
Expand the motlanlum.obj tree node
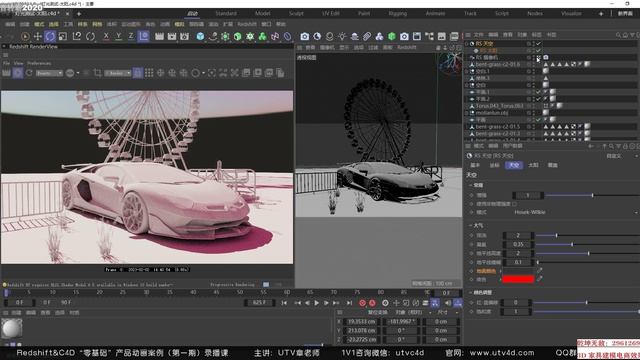coord(467,113)
